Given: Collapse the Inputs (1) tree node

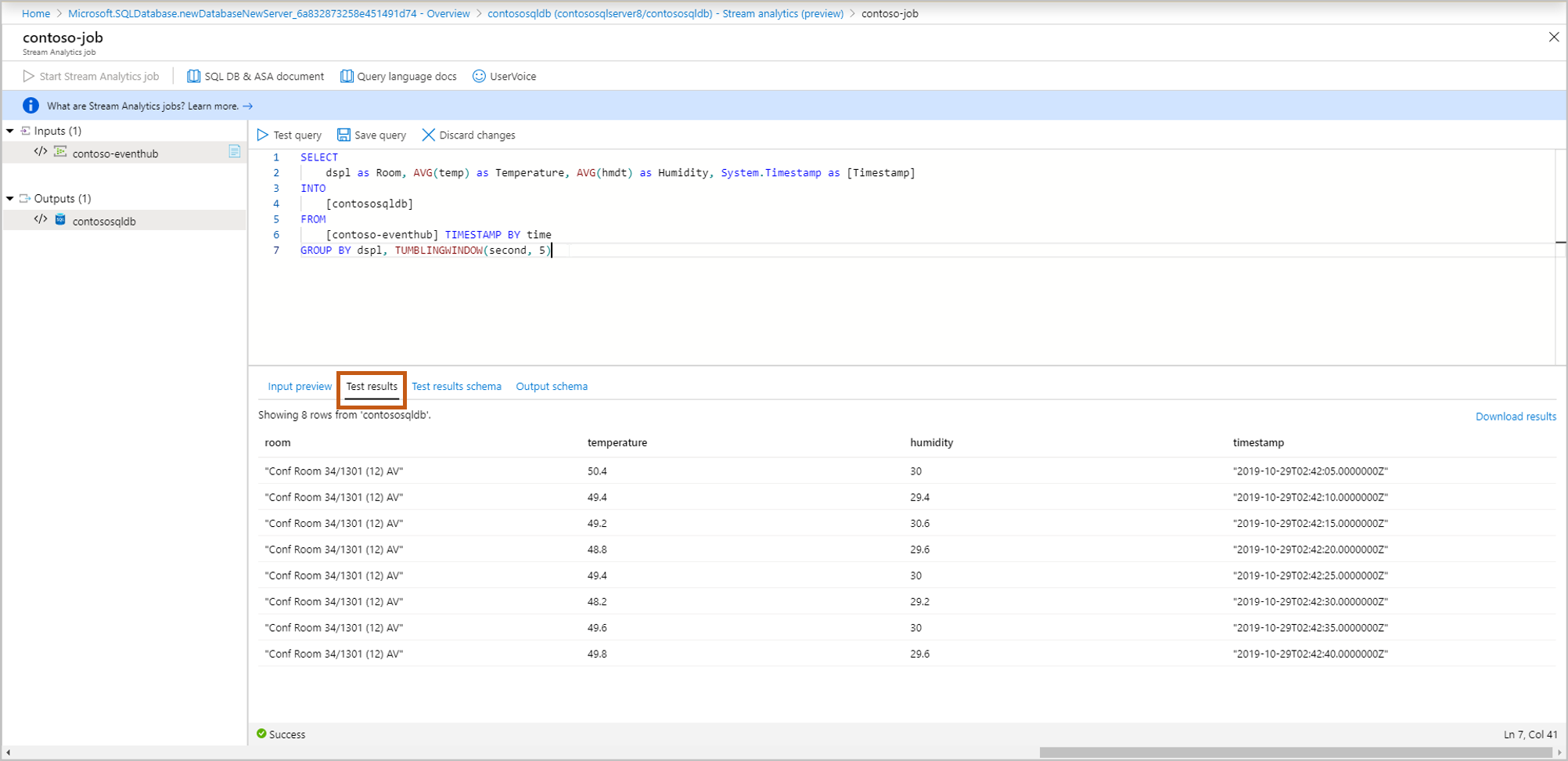Looking at the screenshot, I should (10, 132).
